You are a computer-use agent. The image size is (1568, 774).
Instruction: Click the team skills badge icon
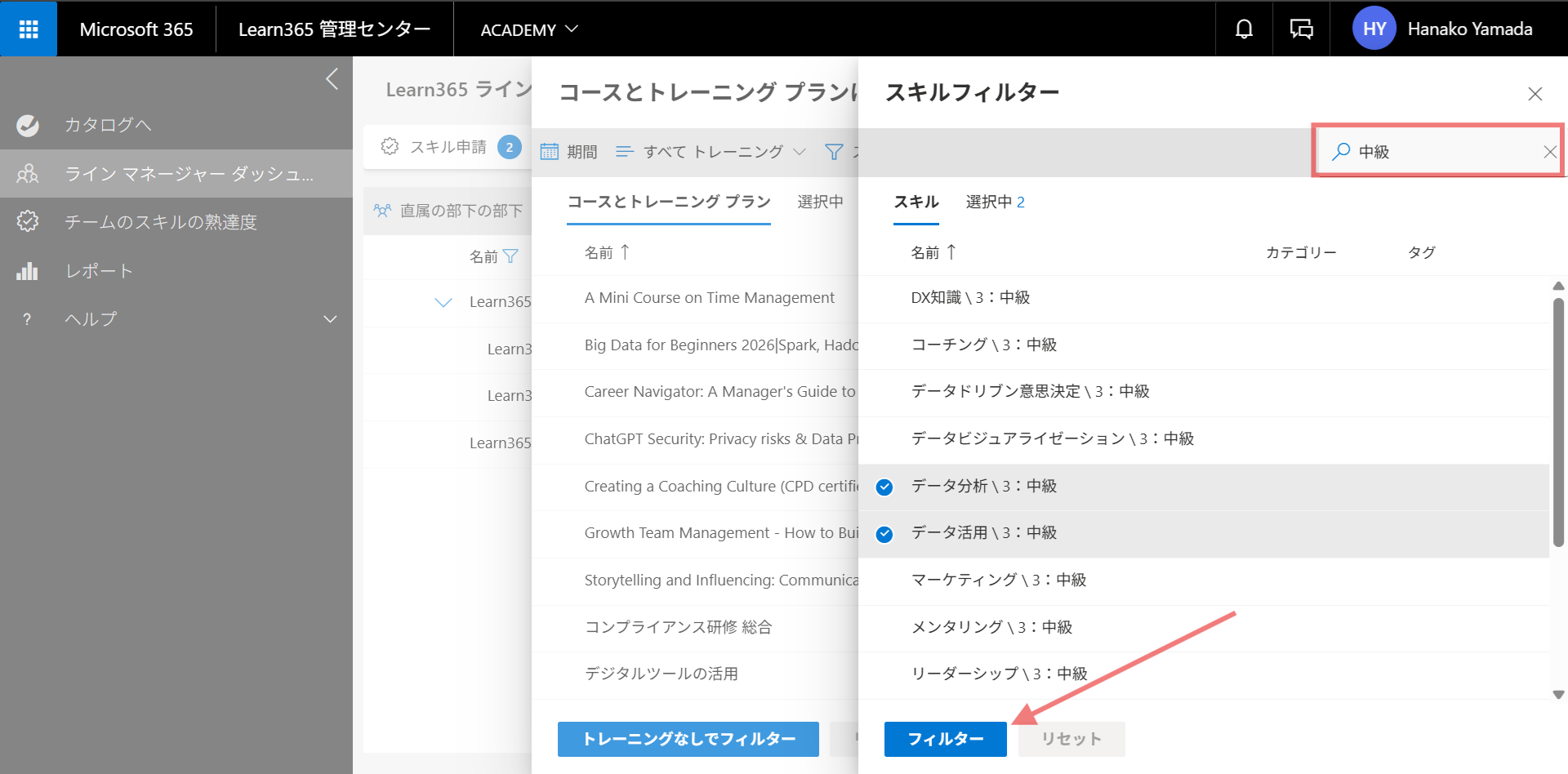[x=28, y=221]
